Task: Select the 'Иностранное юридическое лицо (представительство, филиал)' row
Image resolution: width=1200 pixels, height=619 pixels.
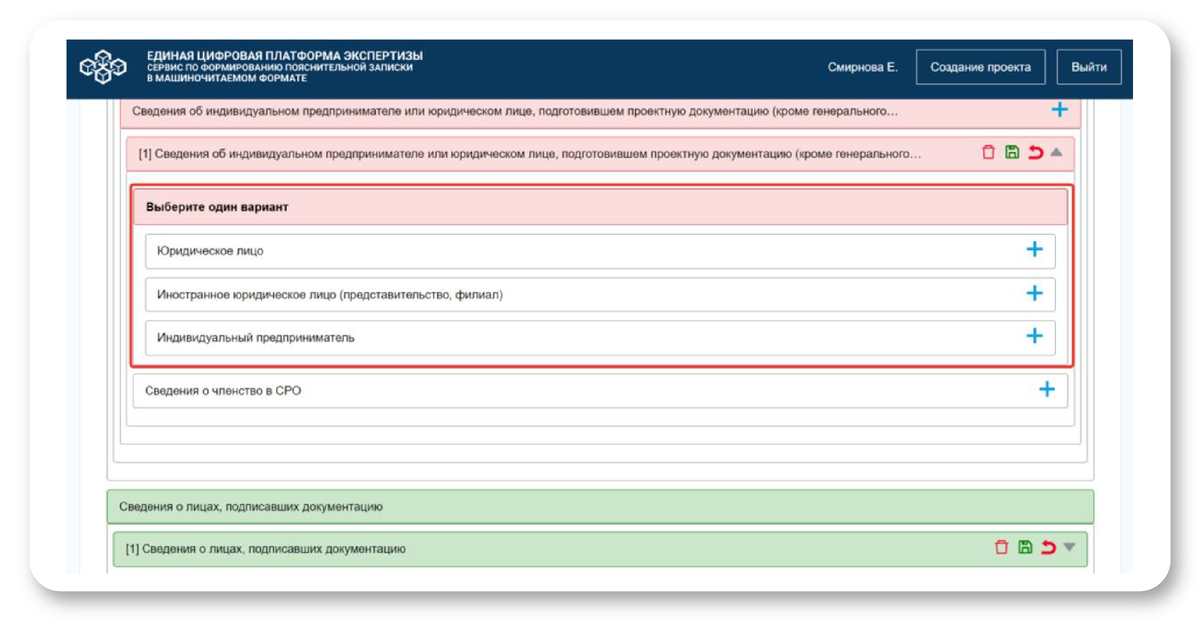Action: [x=600, y=295]
